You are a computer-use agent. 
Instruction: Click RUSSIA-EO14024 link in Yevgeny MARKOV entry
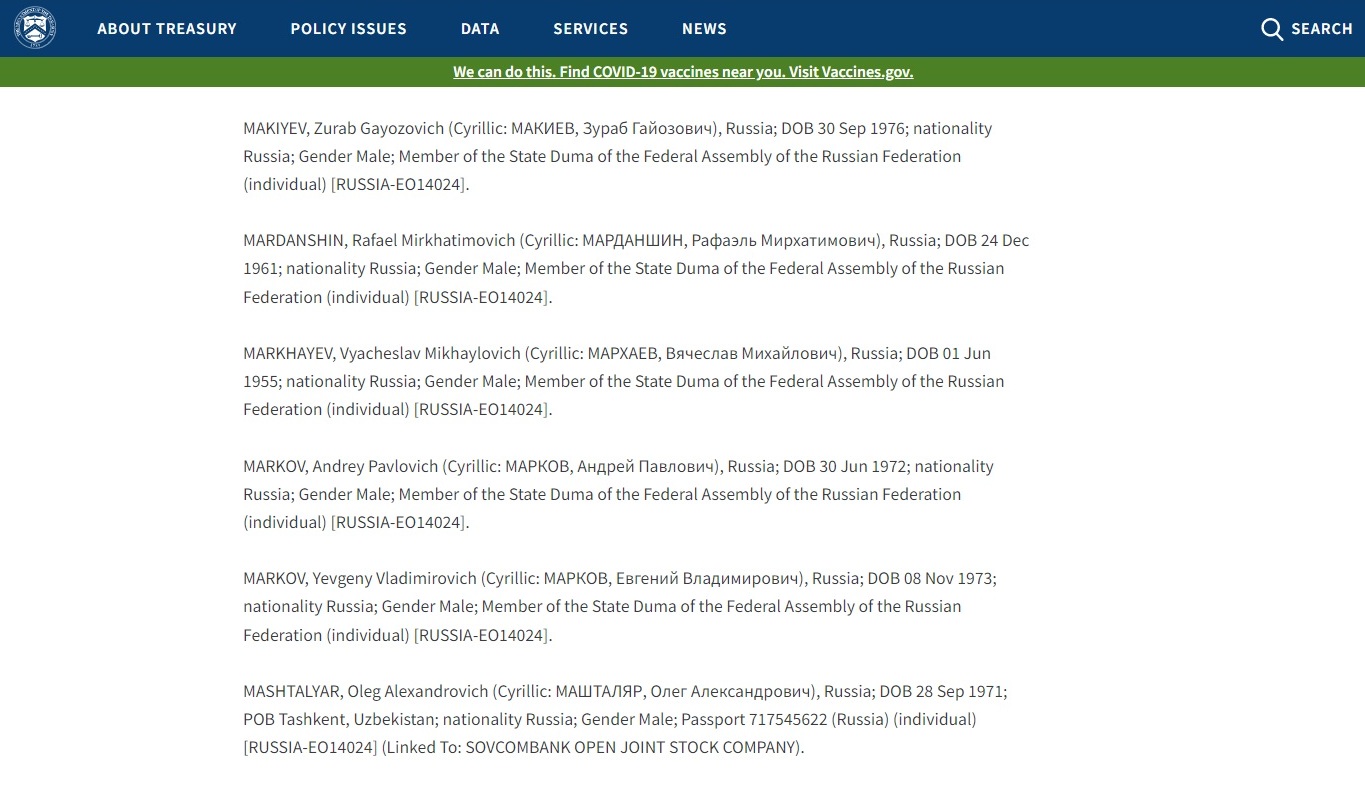tap(480, 636)
